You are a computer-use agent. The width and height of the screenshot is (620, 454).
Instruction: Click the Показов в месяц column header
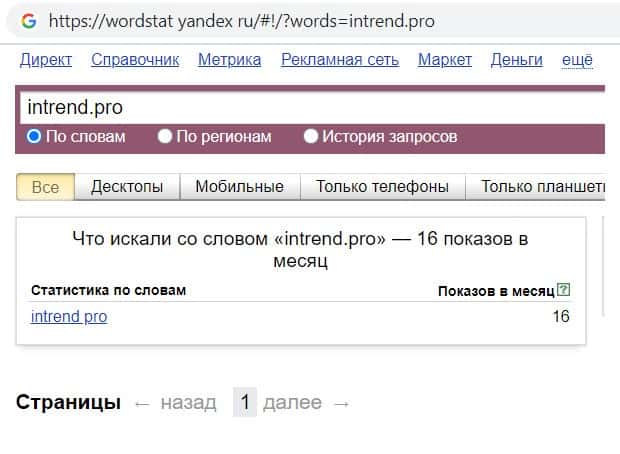point(496,291)
